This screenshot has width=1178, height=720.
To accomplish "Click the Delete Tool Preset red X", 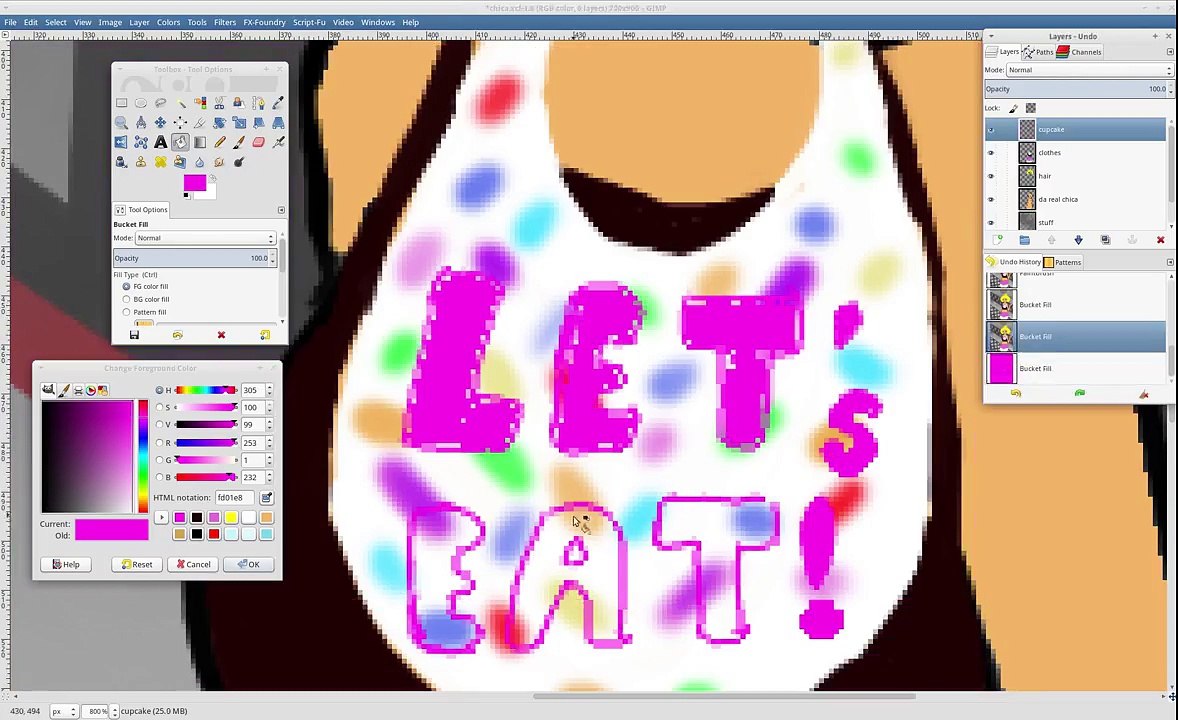I will 222,335.
